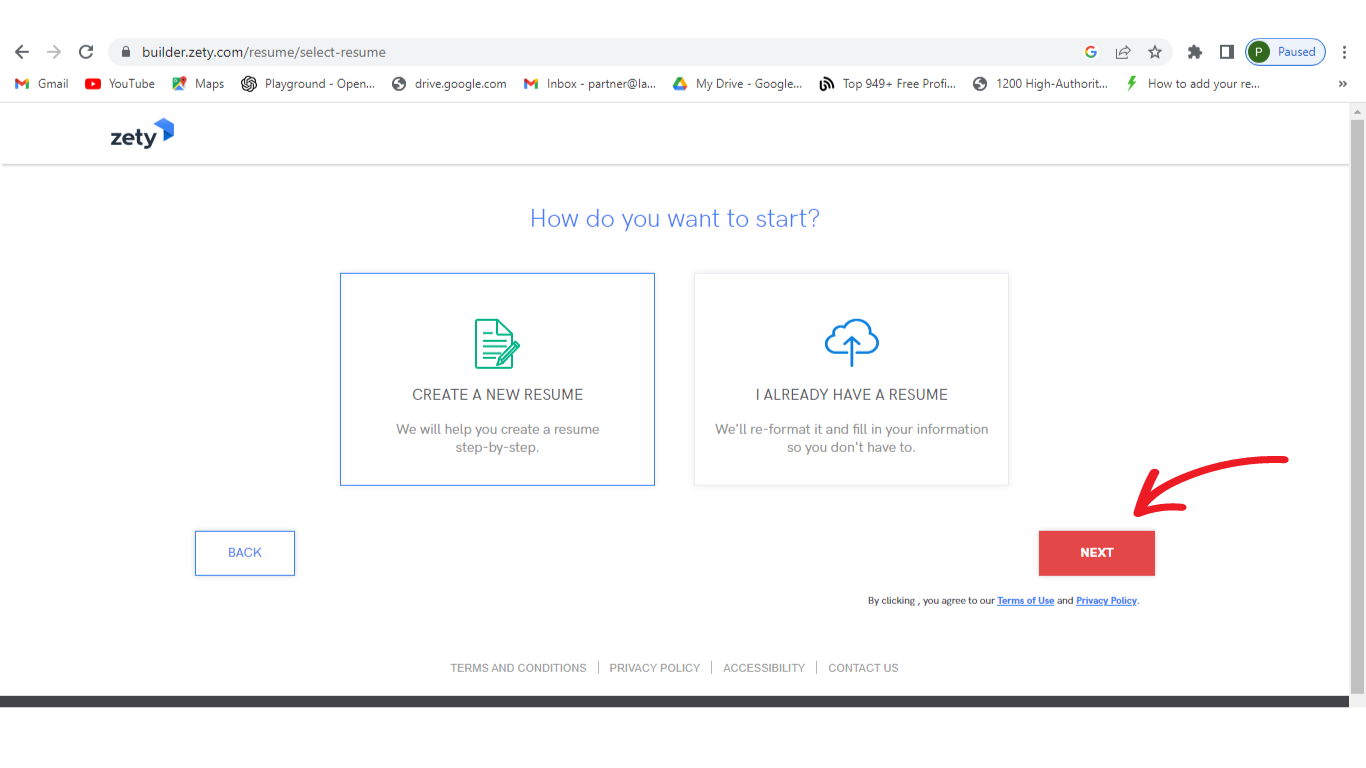Open the YouTube bookmark

point(120,84)
